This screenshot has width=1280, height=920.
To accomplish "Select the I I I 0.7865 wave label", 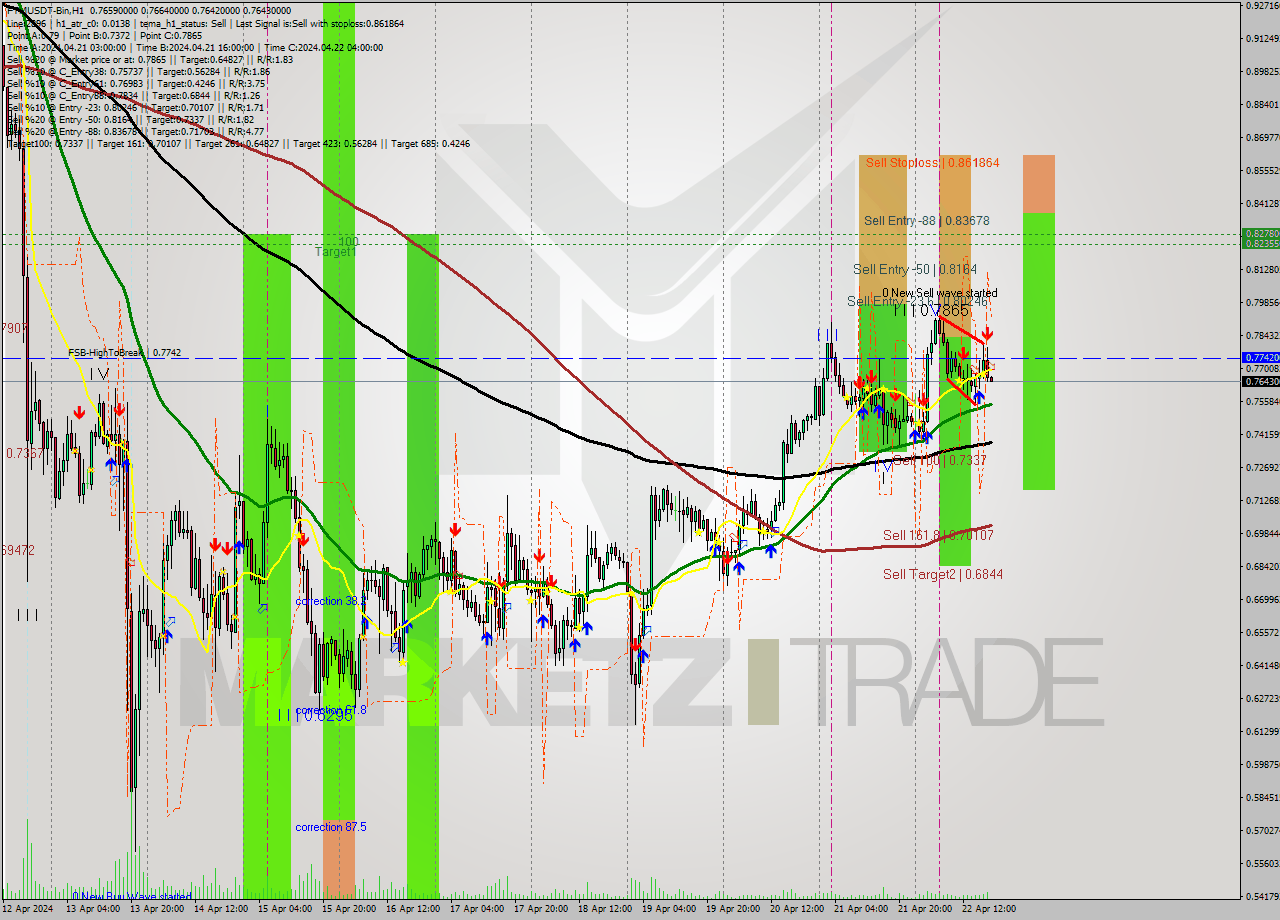I will click(932, 311).
